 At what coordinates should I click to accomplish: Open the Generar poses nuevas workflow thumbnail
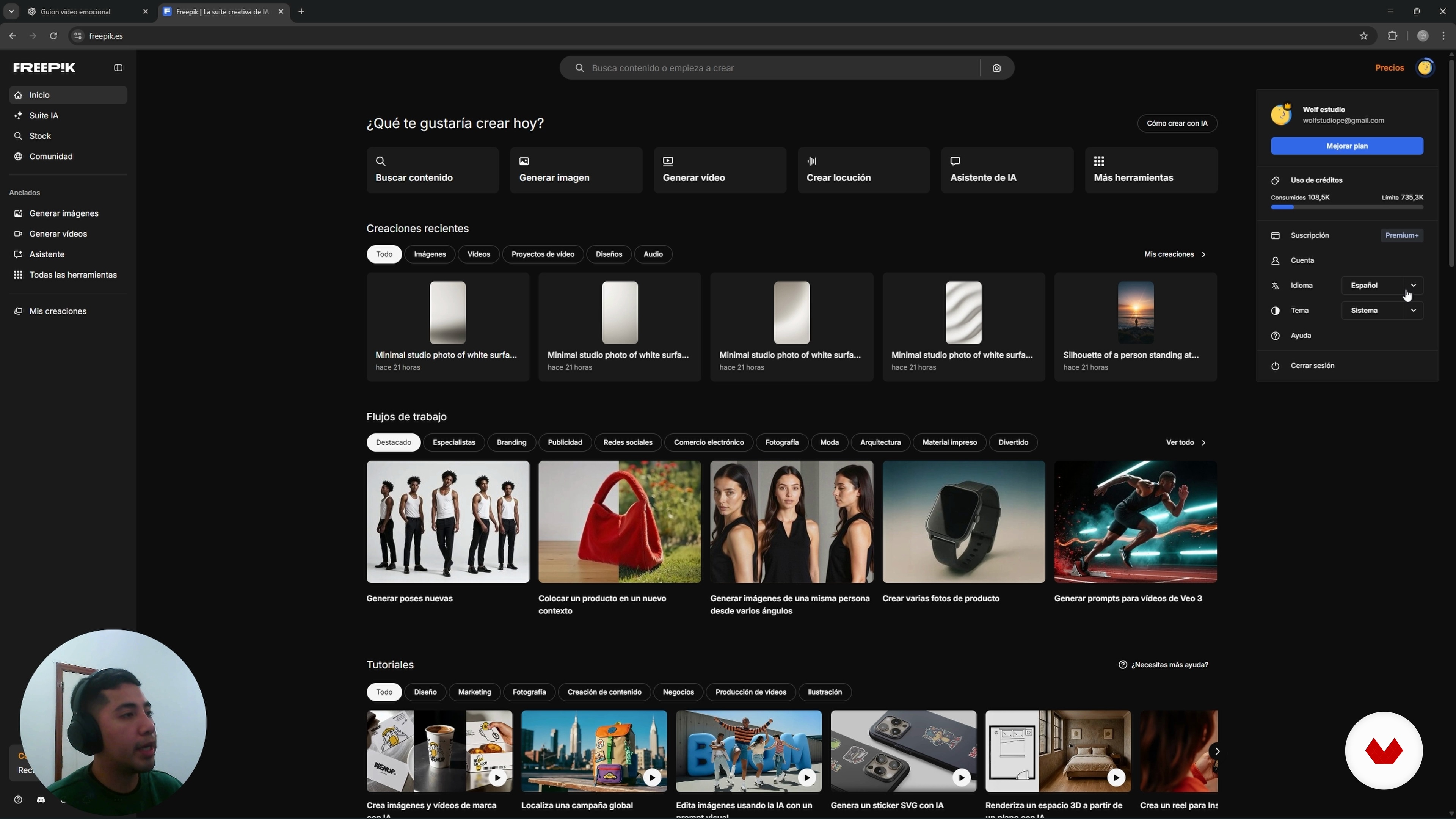[x=448, y=522]
